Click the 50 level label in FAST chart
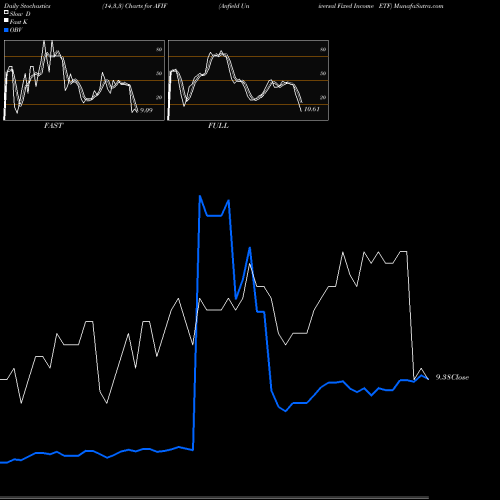Viewport: 500px width, 500px height. coord(159,73)
